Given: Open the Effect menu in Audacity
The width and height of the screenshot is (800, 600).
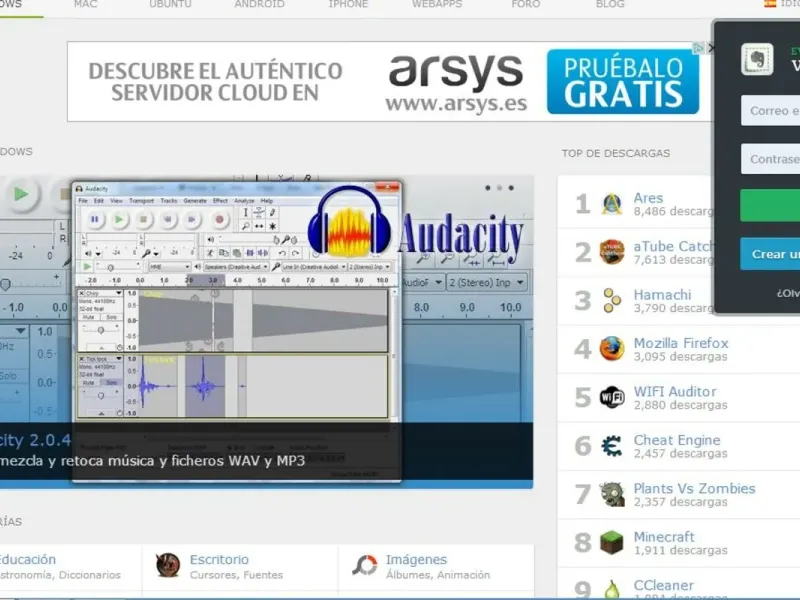Looking at the screenshot, I should tap(220, 201).
